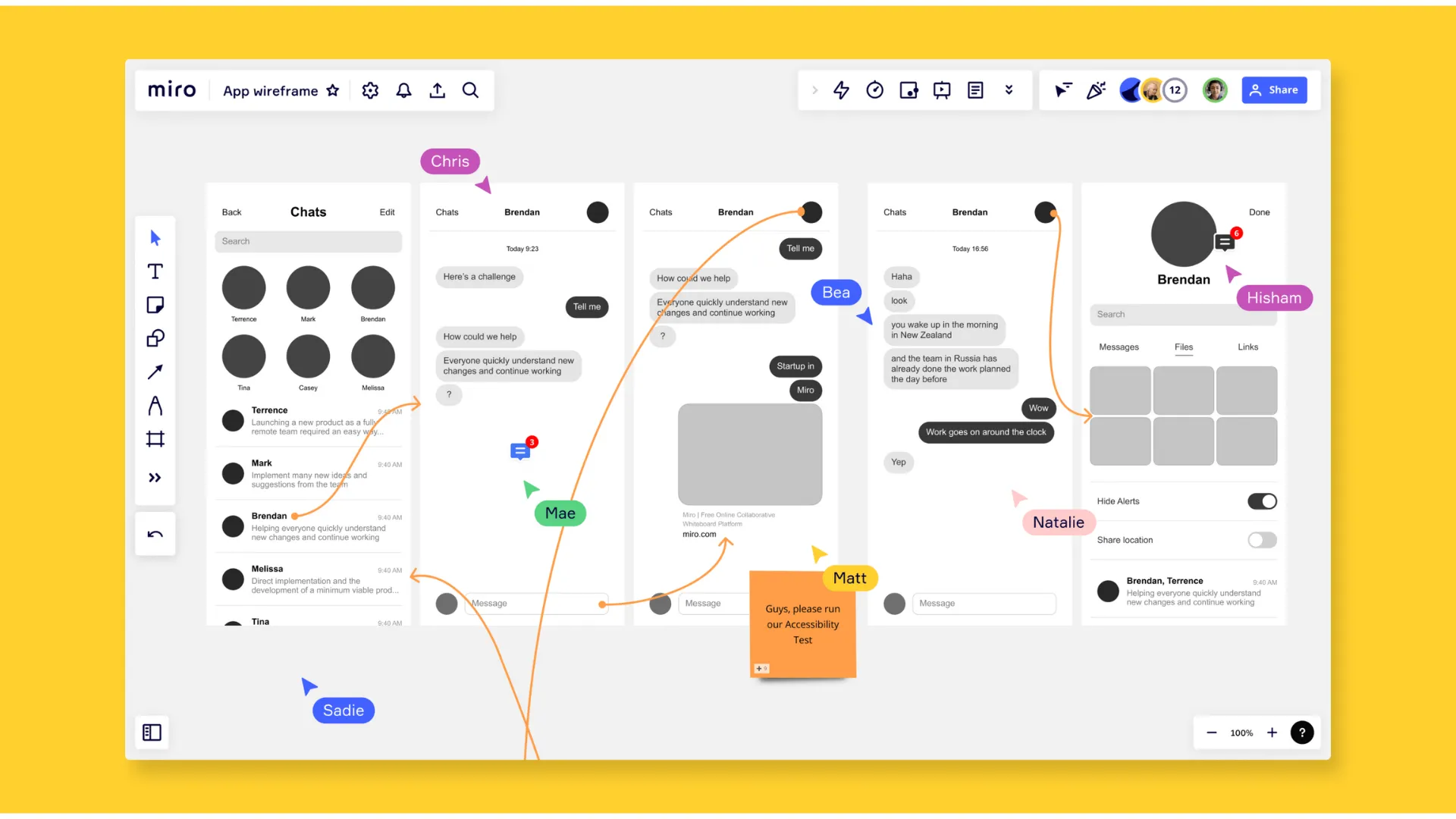Open the notifications bell
Viewport: 1456px width, 819px height.
(403, 90)
